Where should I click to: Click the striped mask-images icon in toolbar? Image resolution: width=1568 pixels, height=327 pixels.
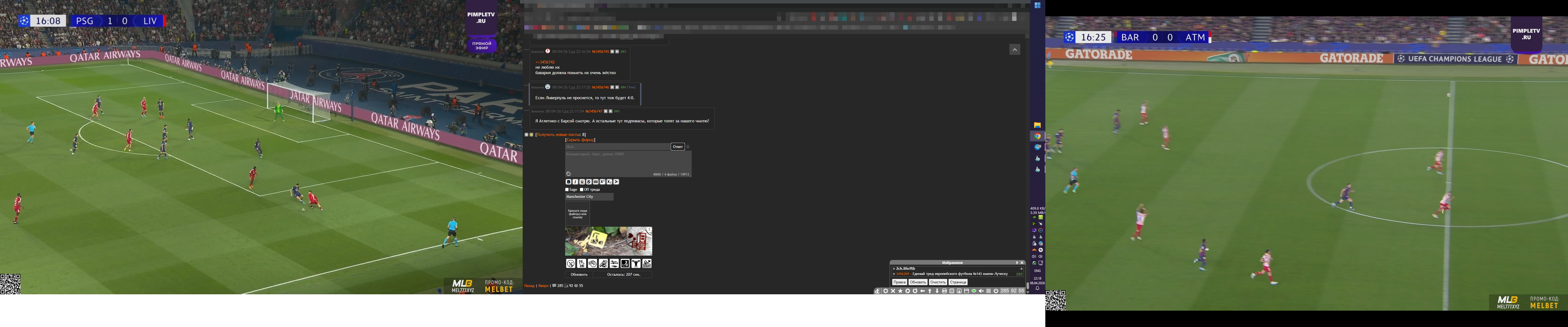(x=951, y=291)
